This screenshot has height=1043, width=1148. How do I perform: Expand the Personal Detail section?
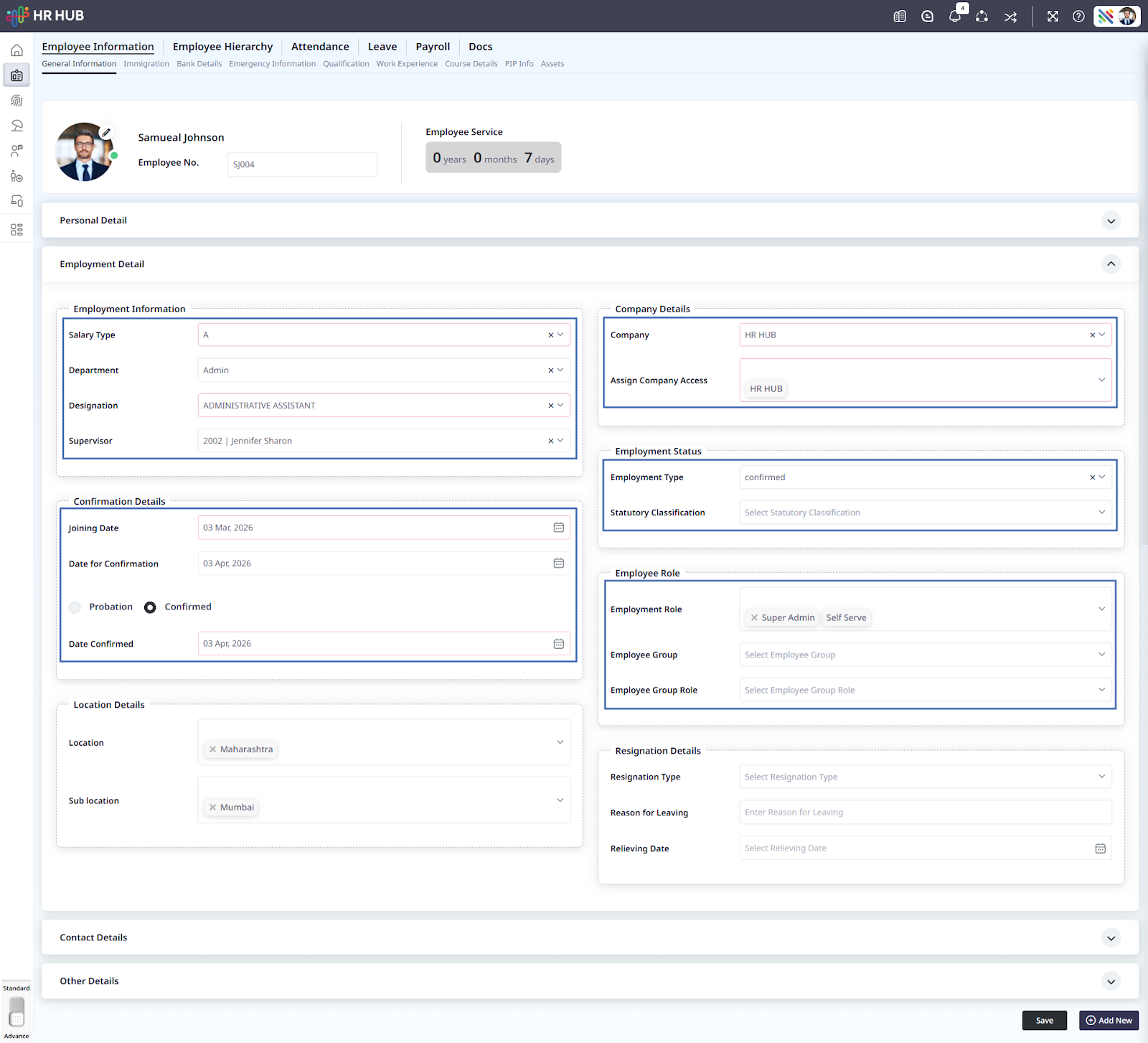pos(1111,221)
